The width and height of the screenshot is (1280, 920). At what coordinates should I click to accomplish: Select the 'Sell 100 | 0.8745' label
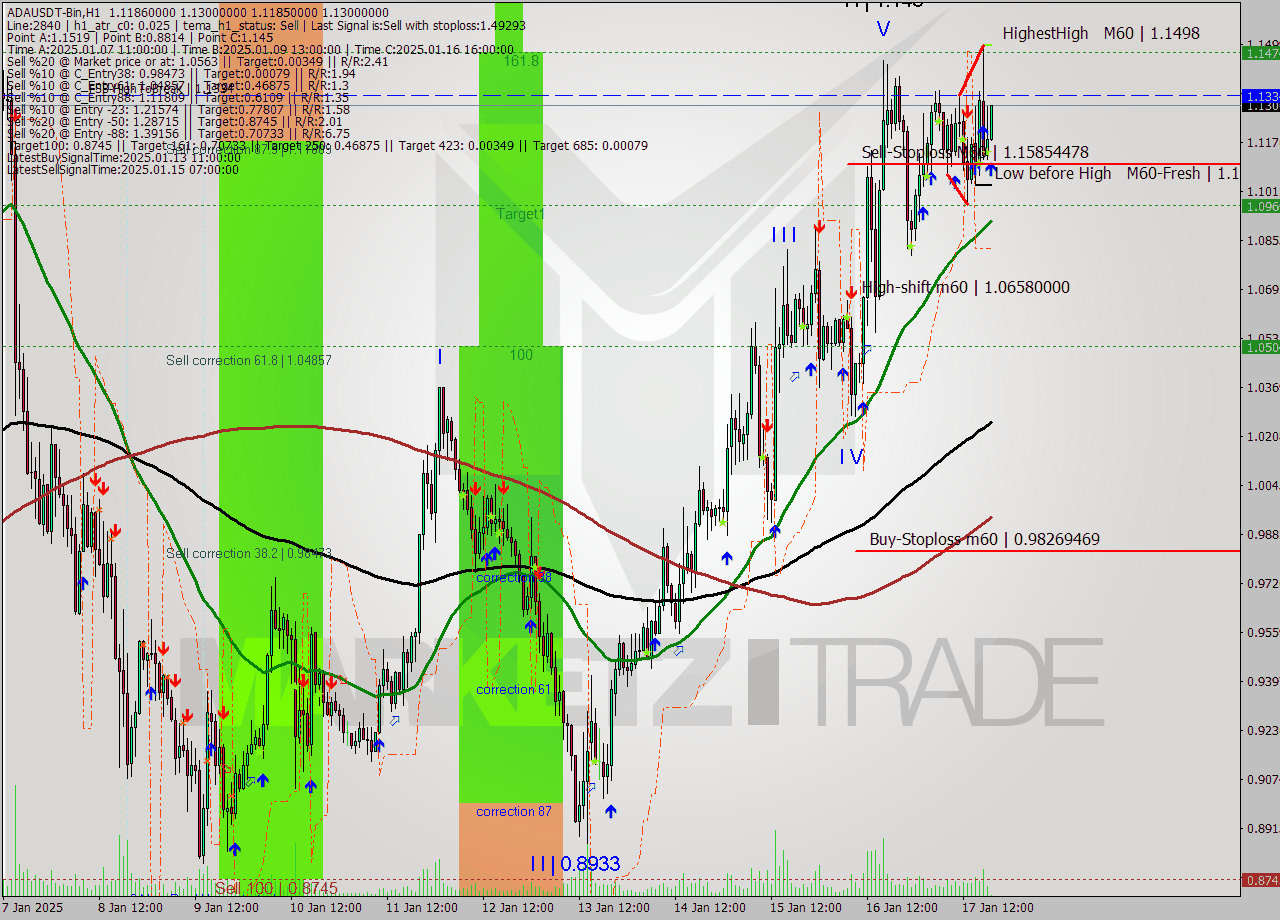276,888
